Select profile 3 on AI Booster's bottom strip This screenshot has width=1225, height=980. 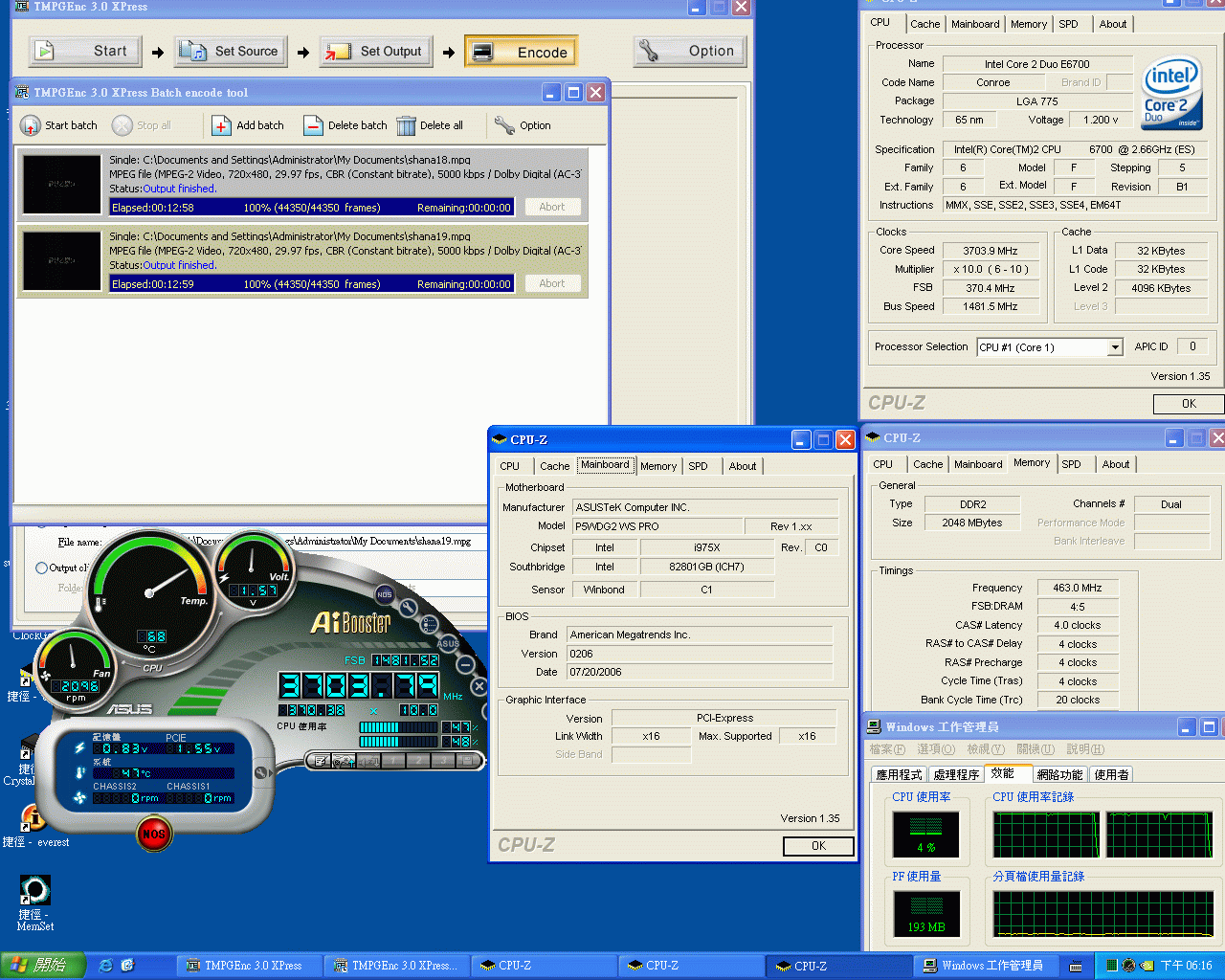click(442, 761)
